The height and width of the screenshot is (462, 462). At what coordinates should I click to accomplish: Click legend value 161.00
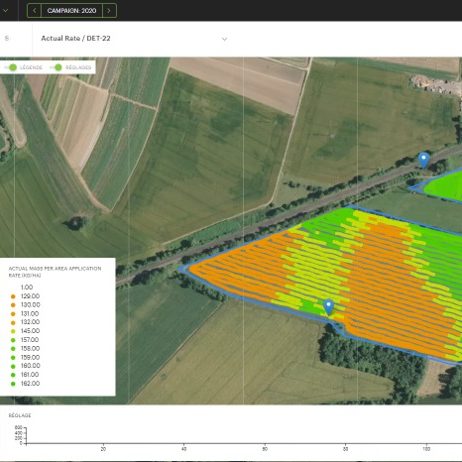(30, 375)
